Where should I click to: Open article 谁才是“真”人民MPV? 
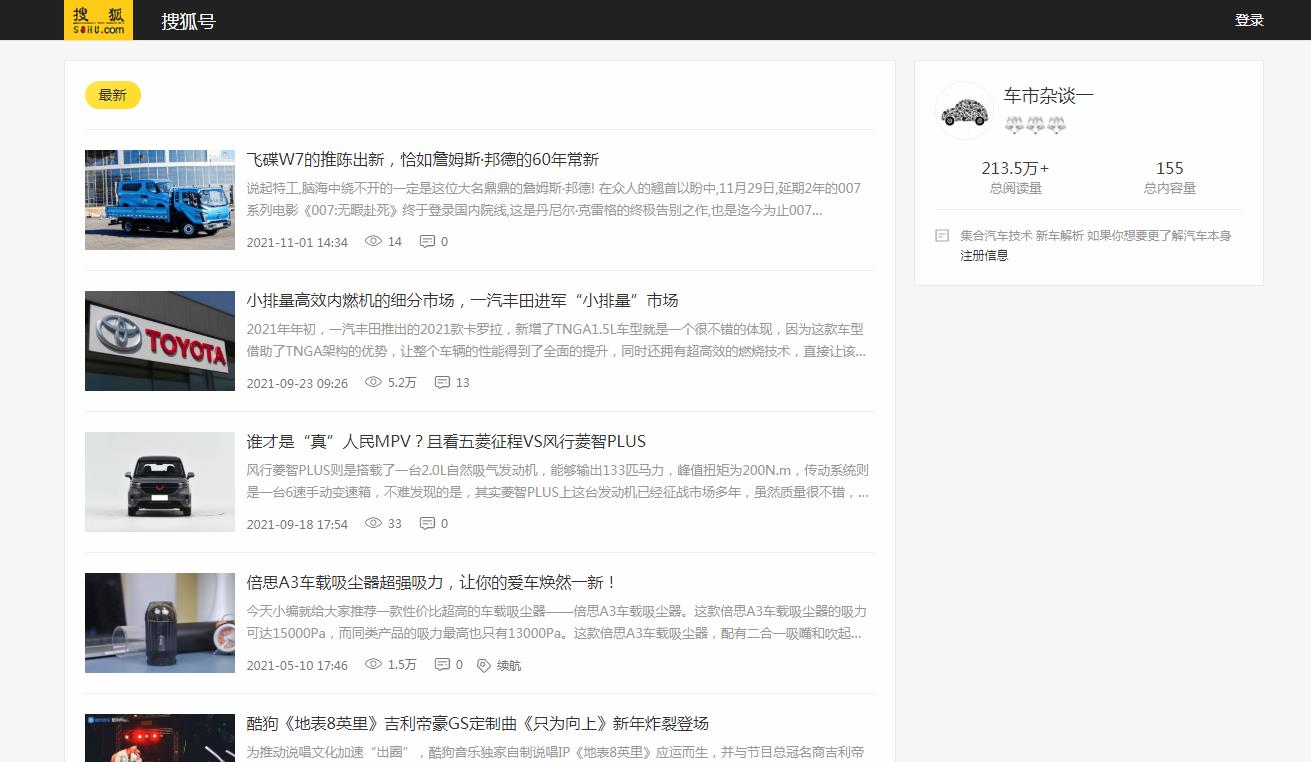446,441
